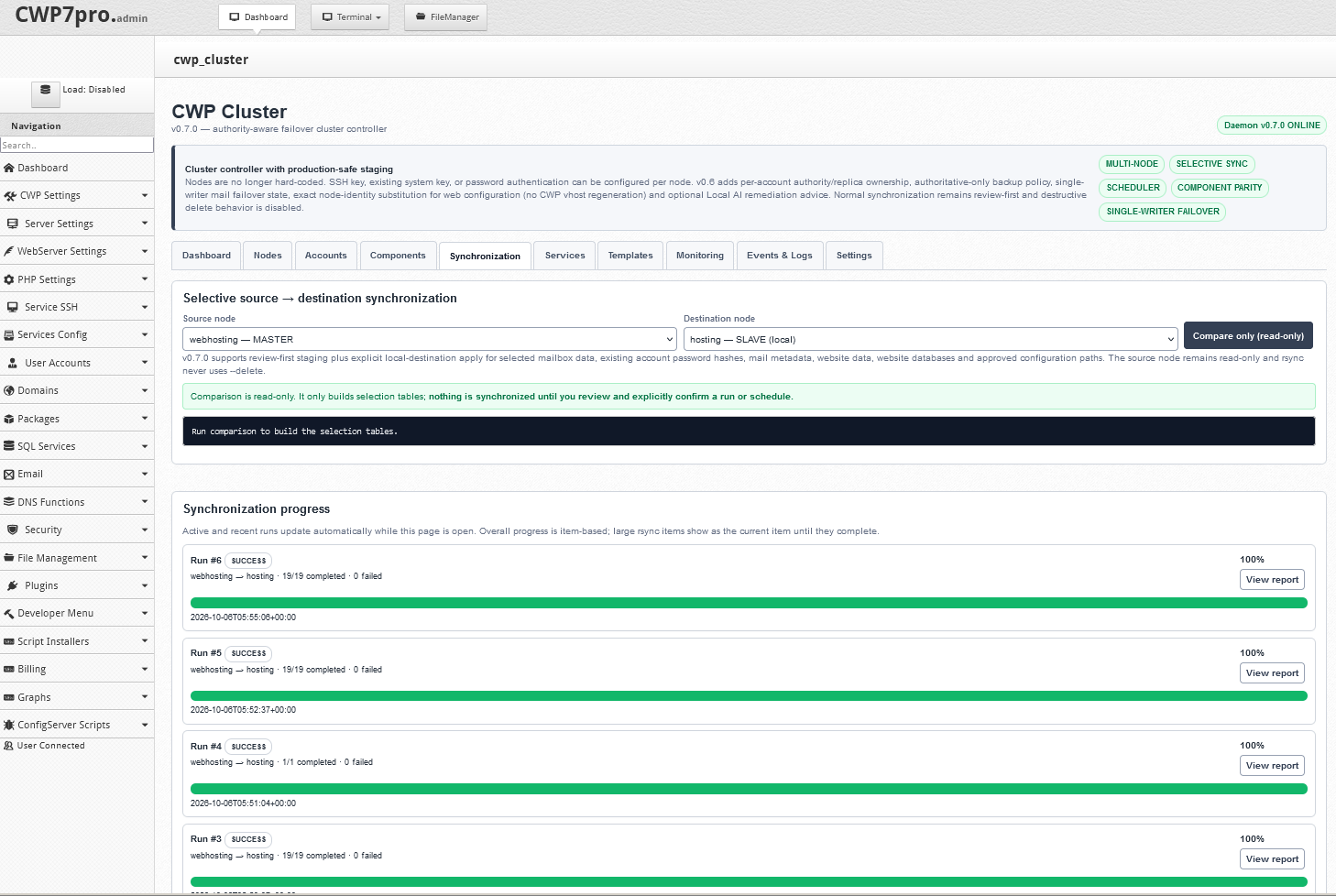Open the Destination node dropdown

(930, 339)
